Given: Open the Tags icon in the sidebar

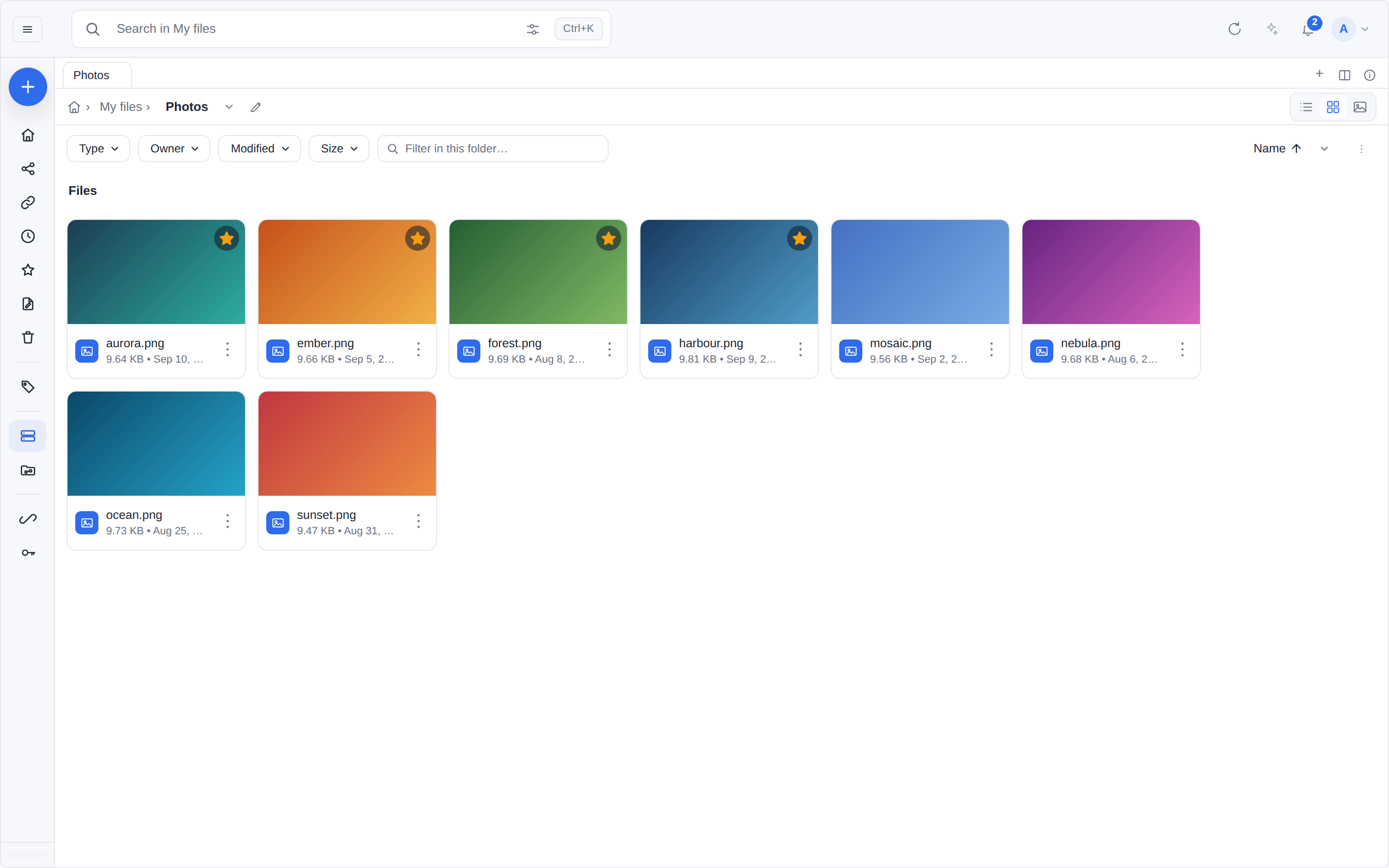Looking at the screenshot, I should point(27,387).
